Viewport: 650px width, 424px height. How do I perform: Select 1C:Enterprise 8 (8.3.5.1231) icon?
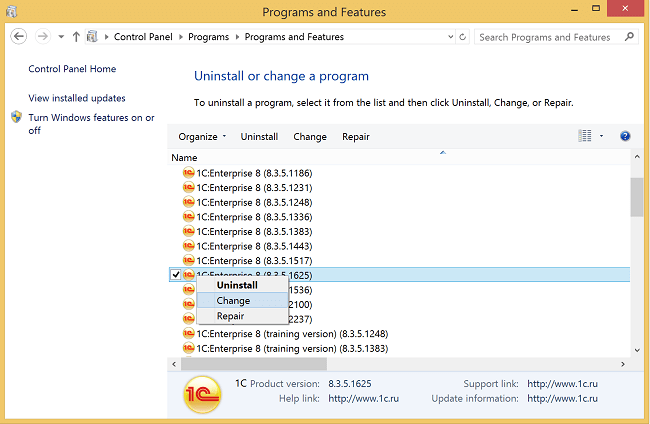point(189,187)
